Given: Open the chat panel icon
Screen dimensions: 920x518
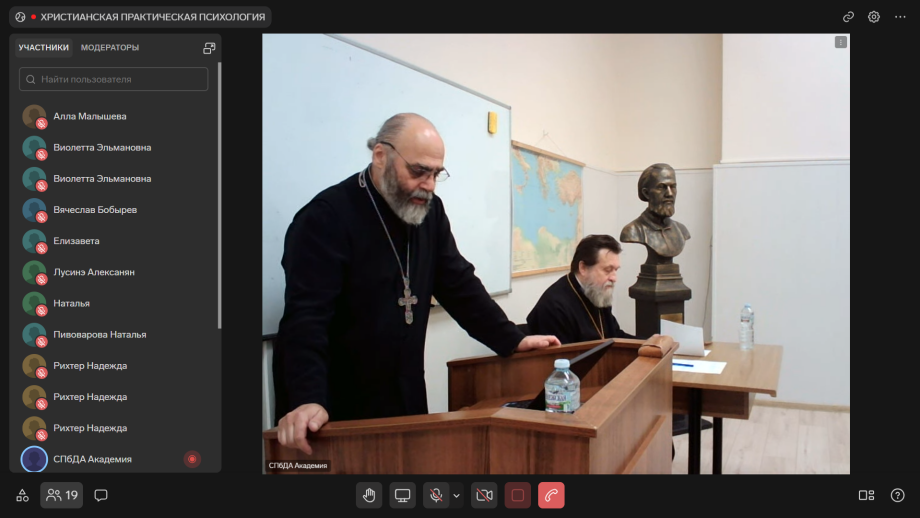Looking at the screenshot, I should click(x=101, y=495).
